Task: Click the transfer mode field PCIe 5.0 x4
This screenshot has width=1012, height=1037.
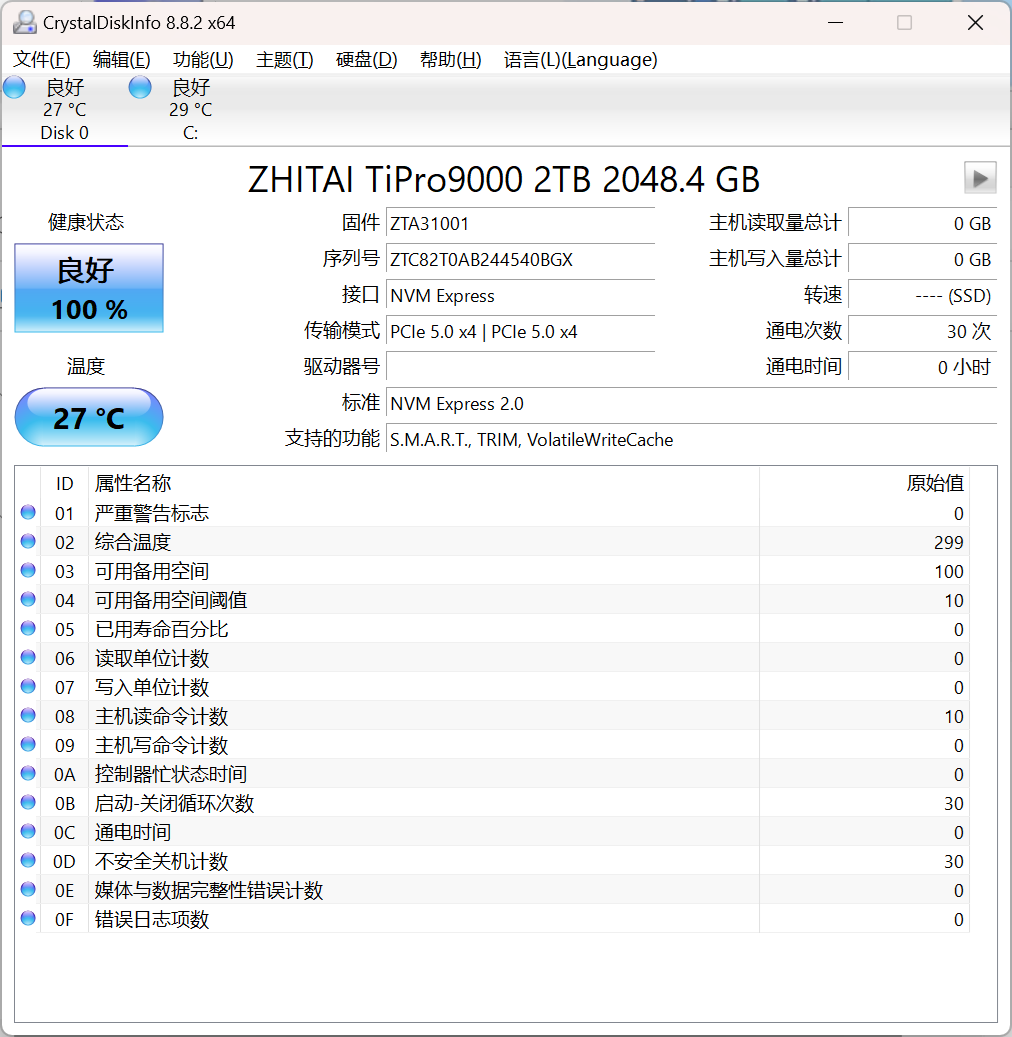Action: click(x=521, y=331)
